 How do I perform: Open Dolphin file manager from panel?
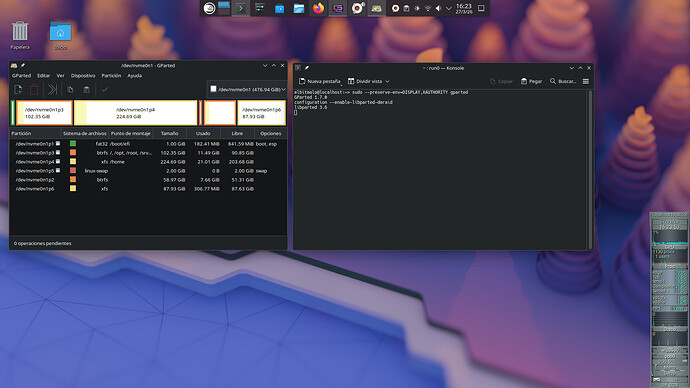pyautogui.click(x=299, y=8)
